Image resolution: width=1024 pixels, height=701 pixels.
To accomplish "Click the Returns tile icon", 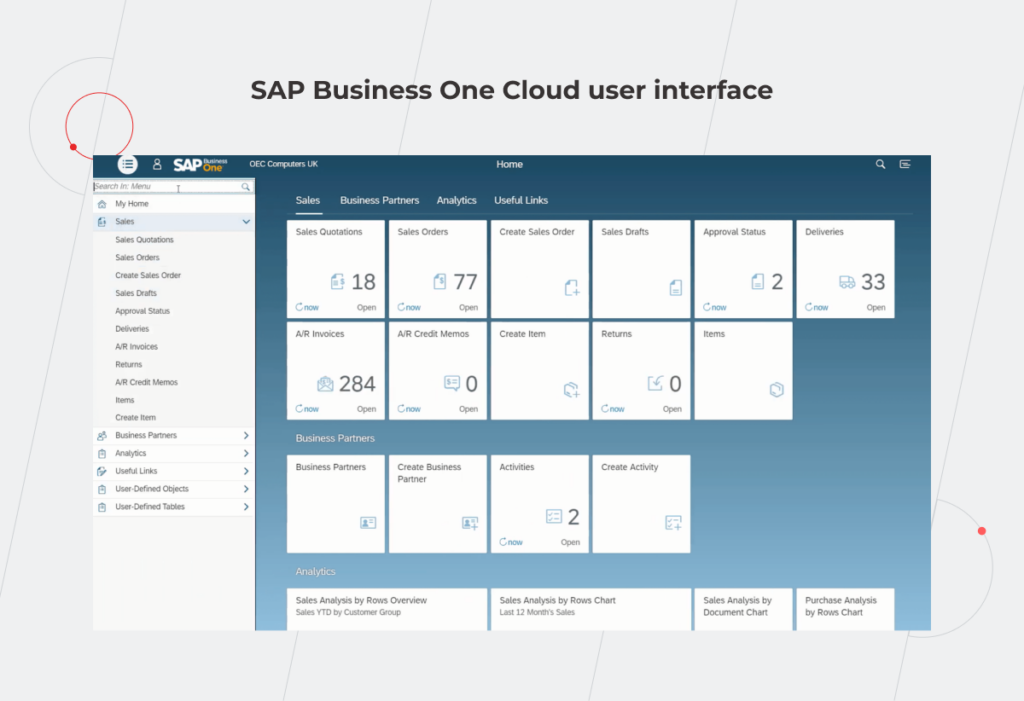I will click(x=656, y=383).
